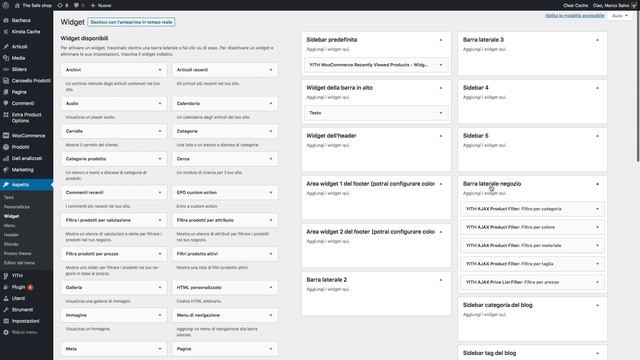Collapse Sidebar predefinita panel arrow
The image size is (640, 360).
point(441,40)
